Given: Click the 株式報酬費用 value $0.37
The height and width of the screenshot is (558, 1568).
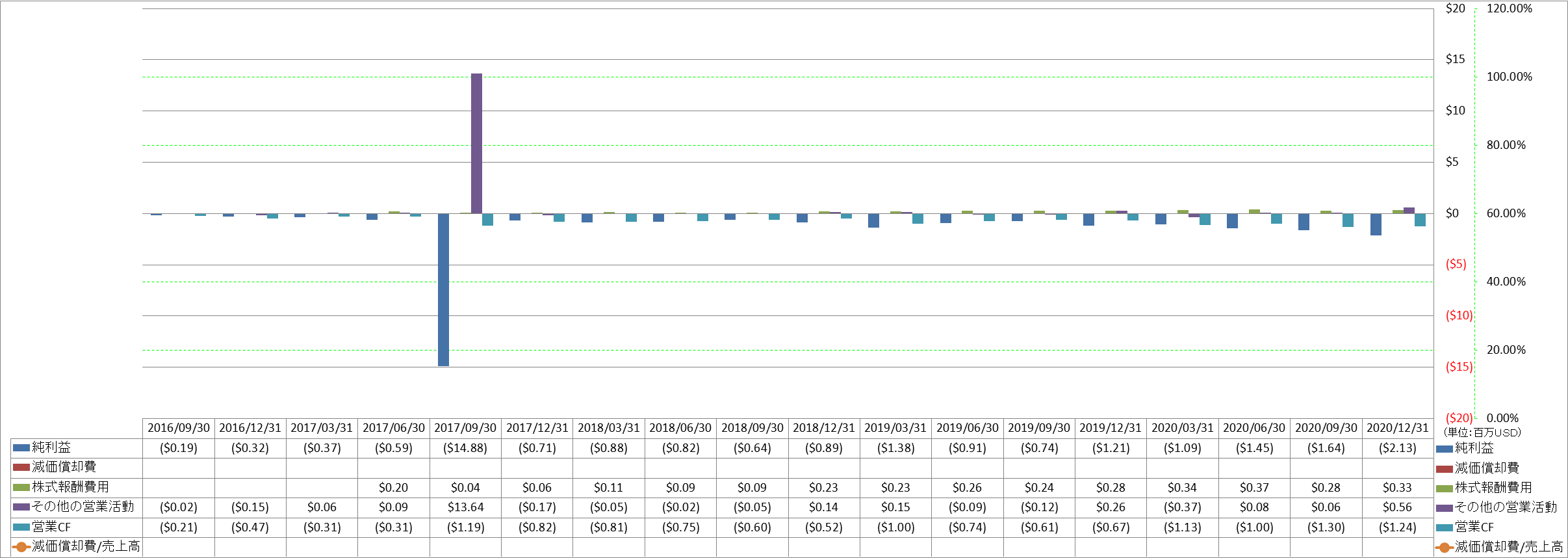Looking at the screenshot, I should click(x=1254, y=488).
